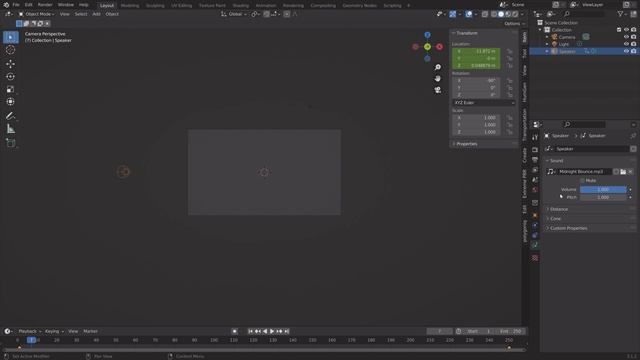Toggle camera view with camera icon
This screenshot has height=360, width=640.
click(x=438, y=90)
